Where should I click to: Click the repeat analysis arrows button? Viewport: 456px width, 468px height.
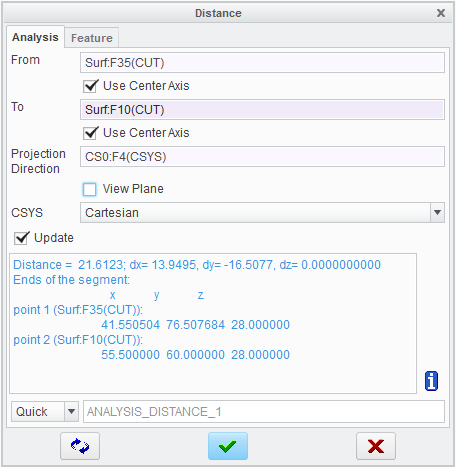tap(80, 446)
